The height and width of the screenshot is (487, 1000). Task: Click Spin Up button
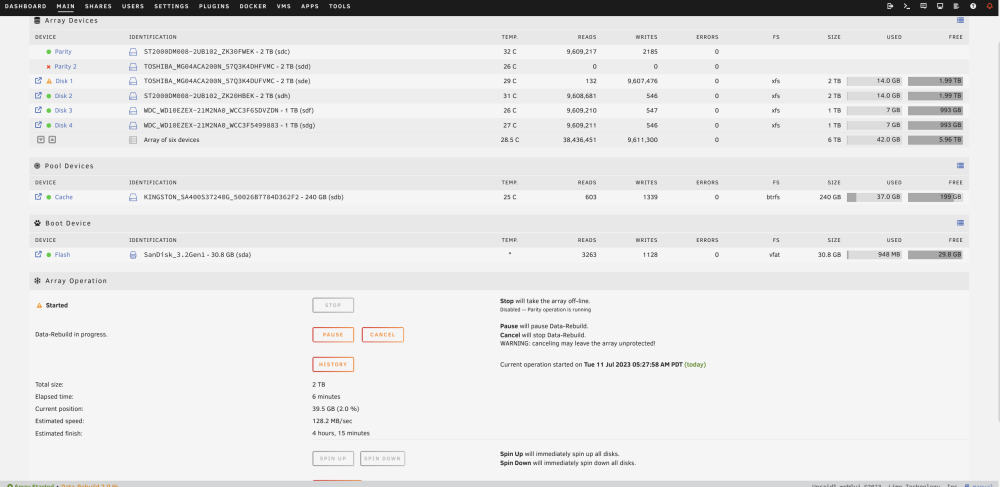pos(333,458)
